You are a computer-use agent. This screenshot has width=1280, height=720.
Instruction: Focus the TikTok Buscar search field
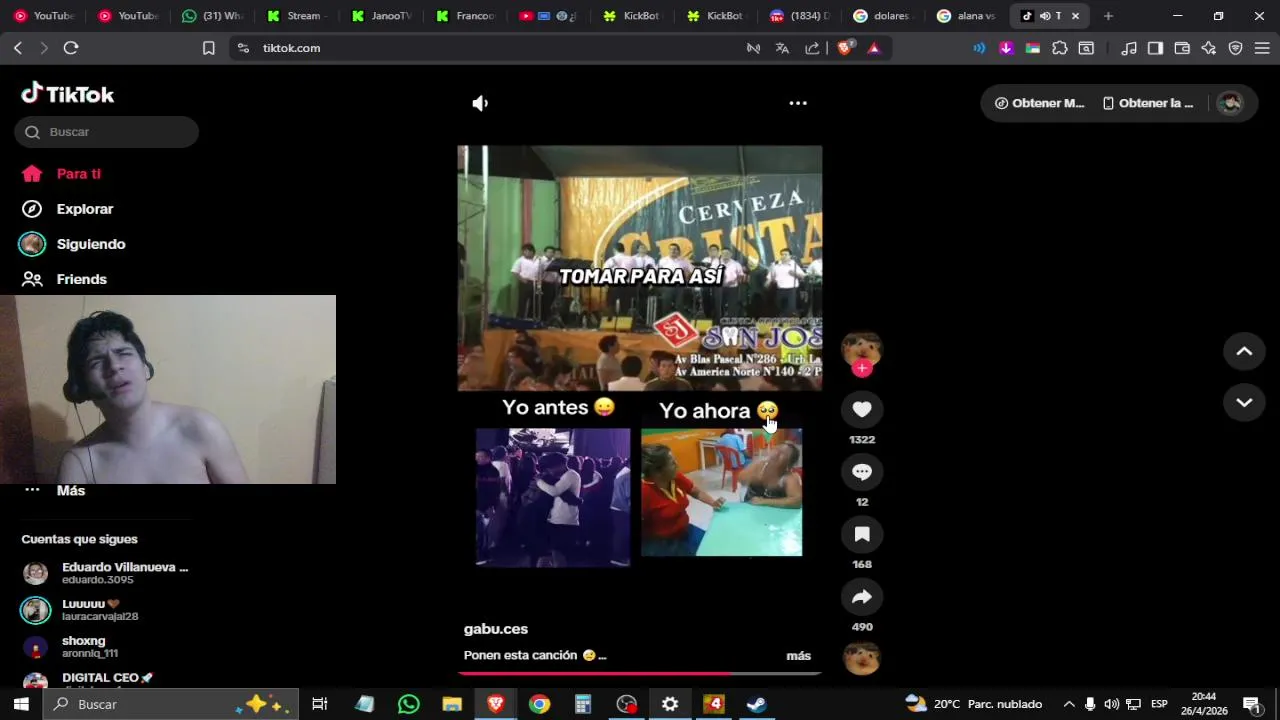pyautogui.click(x=106, y=132)
